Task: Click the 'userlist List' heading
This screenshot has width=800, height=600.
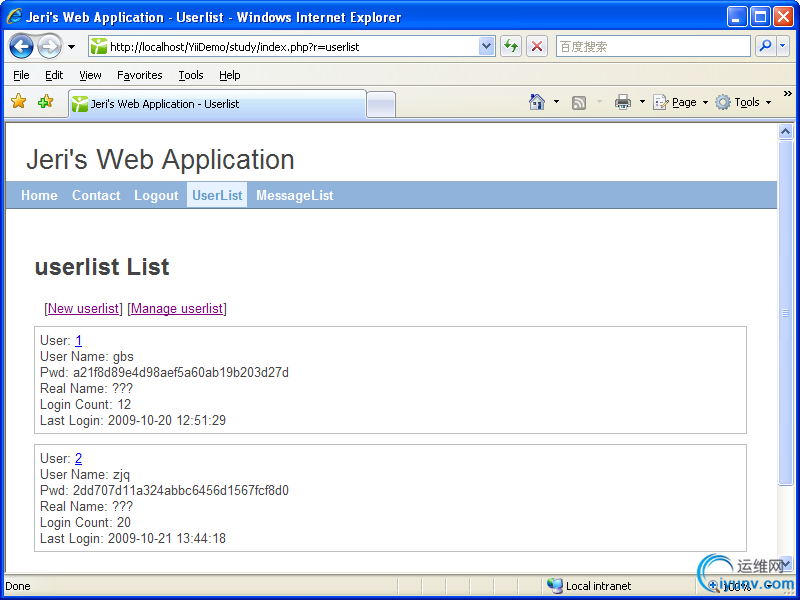Action: pos(102,267)
